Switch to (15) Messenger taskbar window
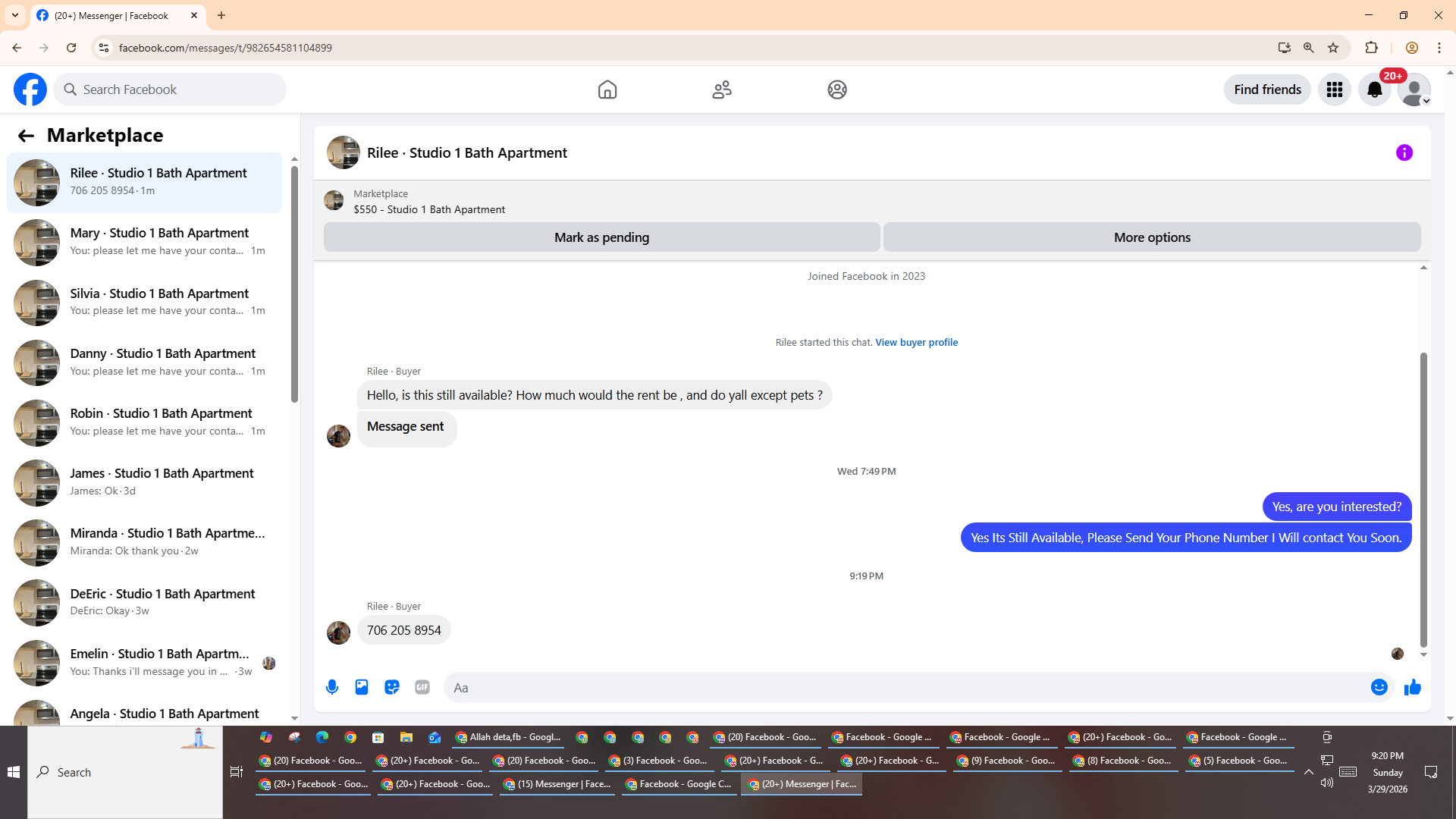1456x819 pixels. point(557,784)
